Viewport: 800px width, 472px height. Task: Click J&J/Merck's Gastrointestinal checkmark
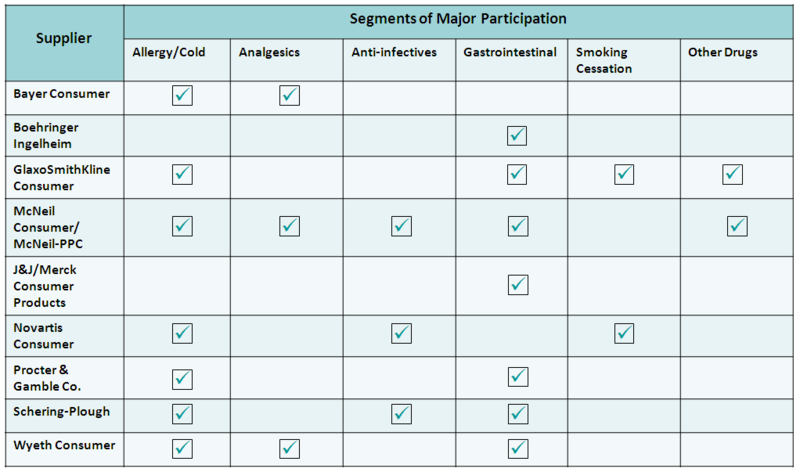(517, 285)
